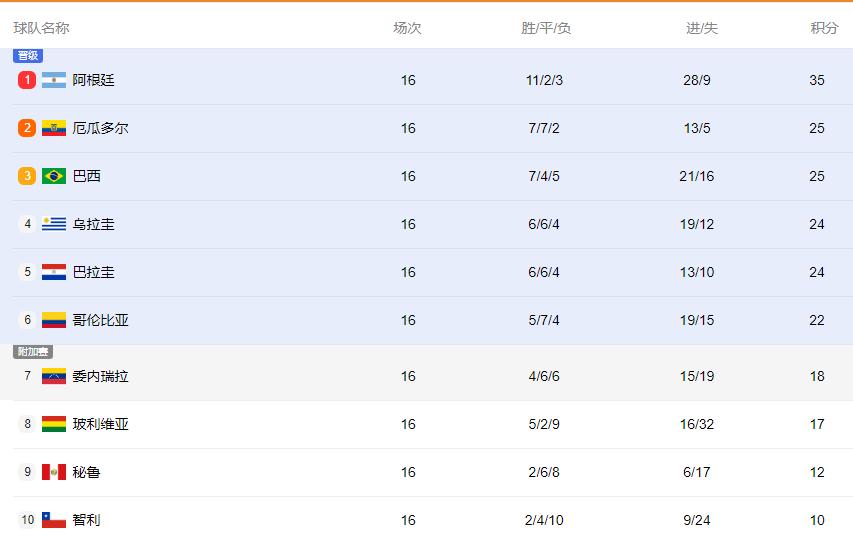Click the red rank 1 badge
The width and height of the screenshot is (853, 543).
pyautogui.click(x=27, y=80)
